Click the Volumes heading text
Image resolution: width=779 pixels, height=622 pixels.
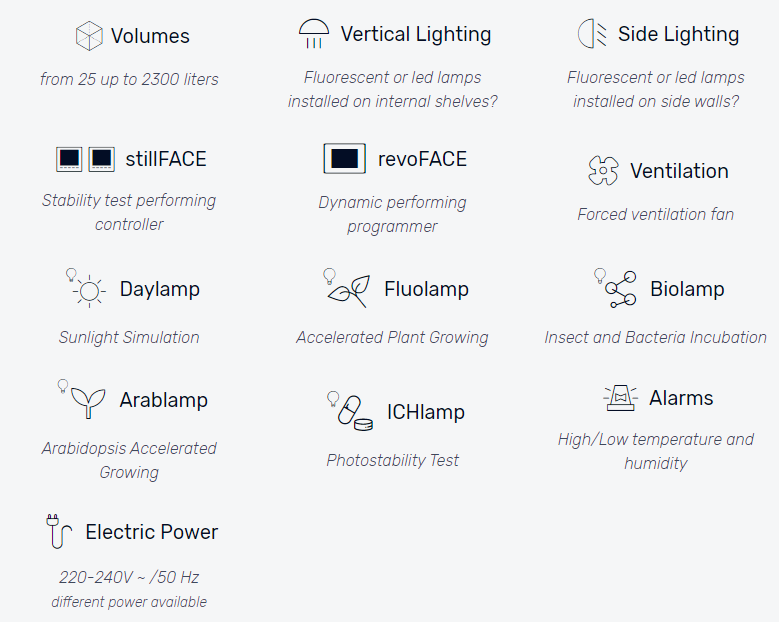tap(150, 36)
